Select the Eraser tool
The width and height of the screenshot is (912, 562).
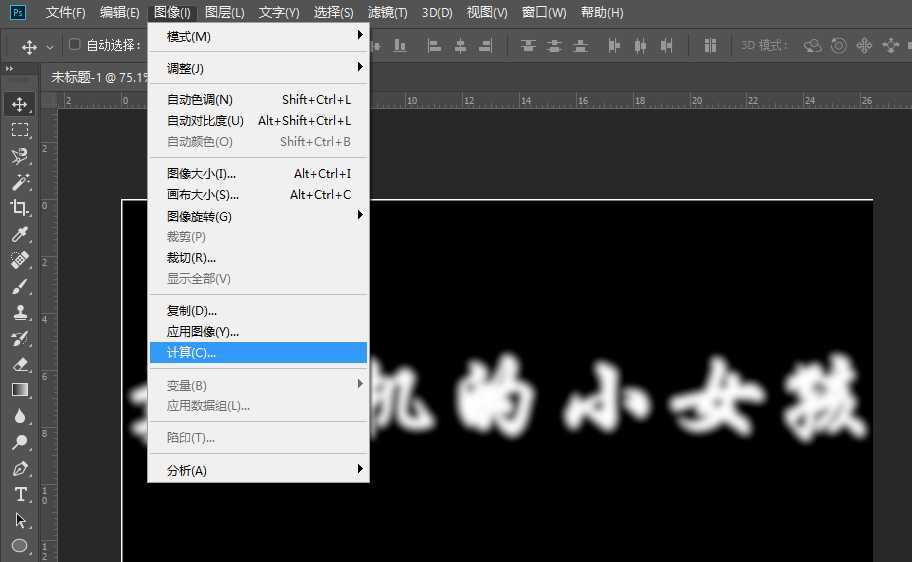pyautogui.click(x=19, y=364)
